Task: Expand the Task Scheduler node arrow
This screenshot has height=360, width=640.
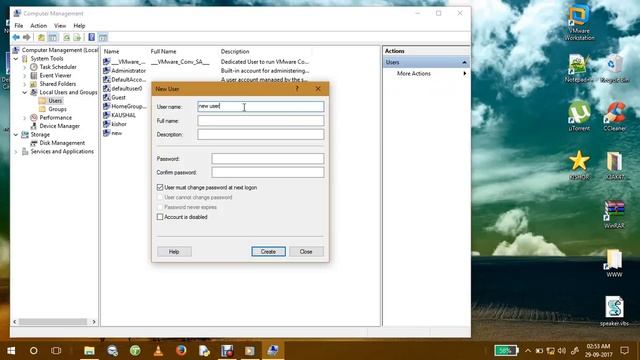Action: click(x=24, y=67)
